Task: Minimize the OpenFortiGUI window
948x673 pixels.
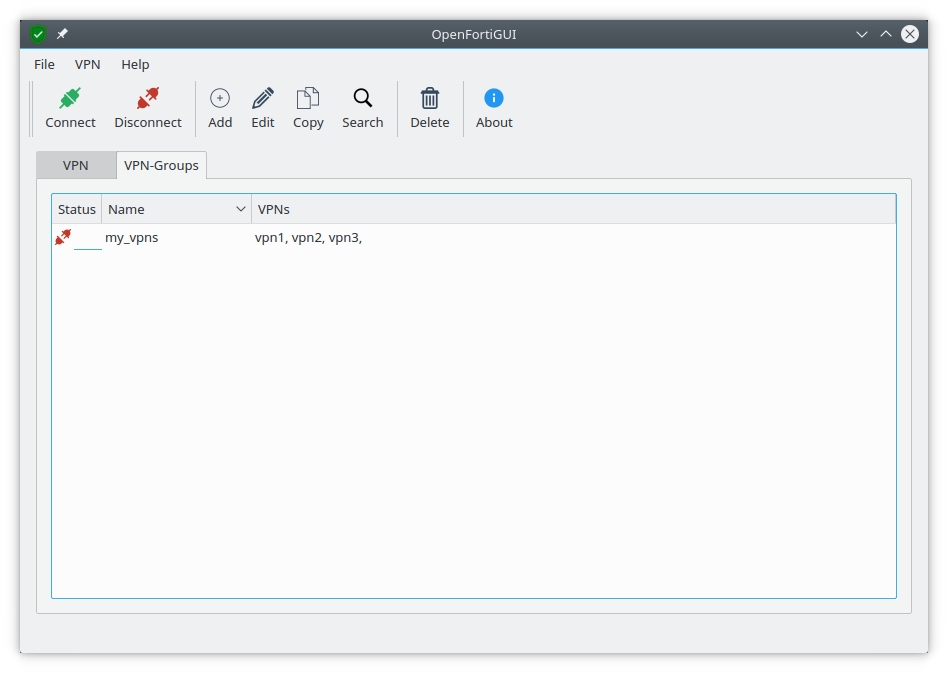Action: (x=862, y=34)
